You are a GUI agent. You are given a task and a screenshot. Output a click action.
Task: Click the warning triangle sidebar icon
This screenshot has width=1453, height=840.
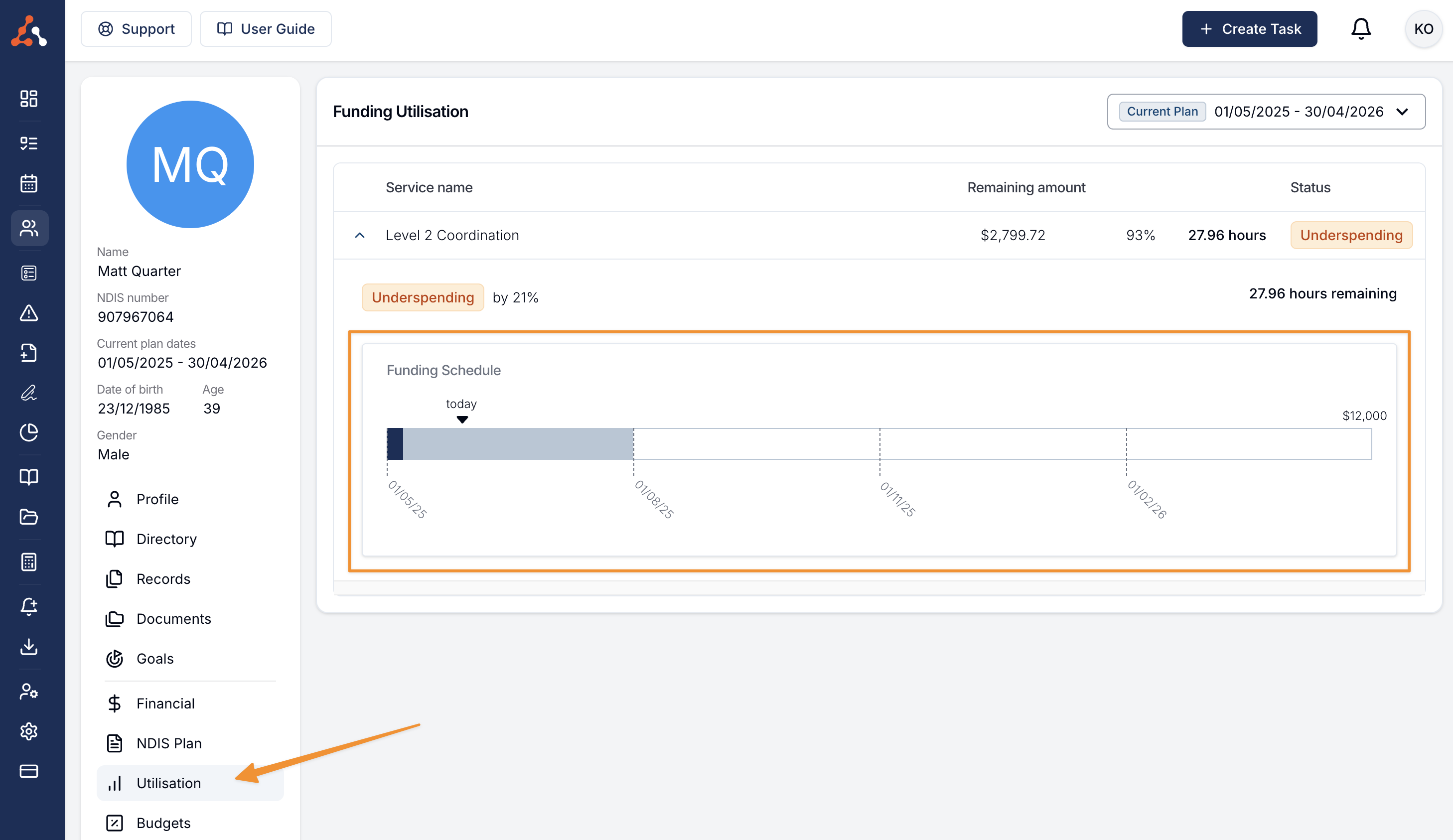click(29, 313)
